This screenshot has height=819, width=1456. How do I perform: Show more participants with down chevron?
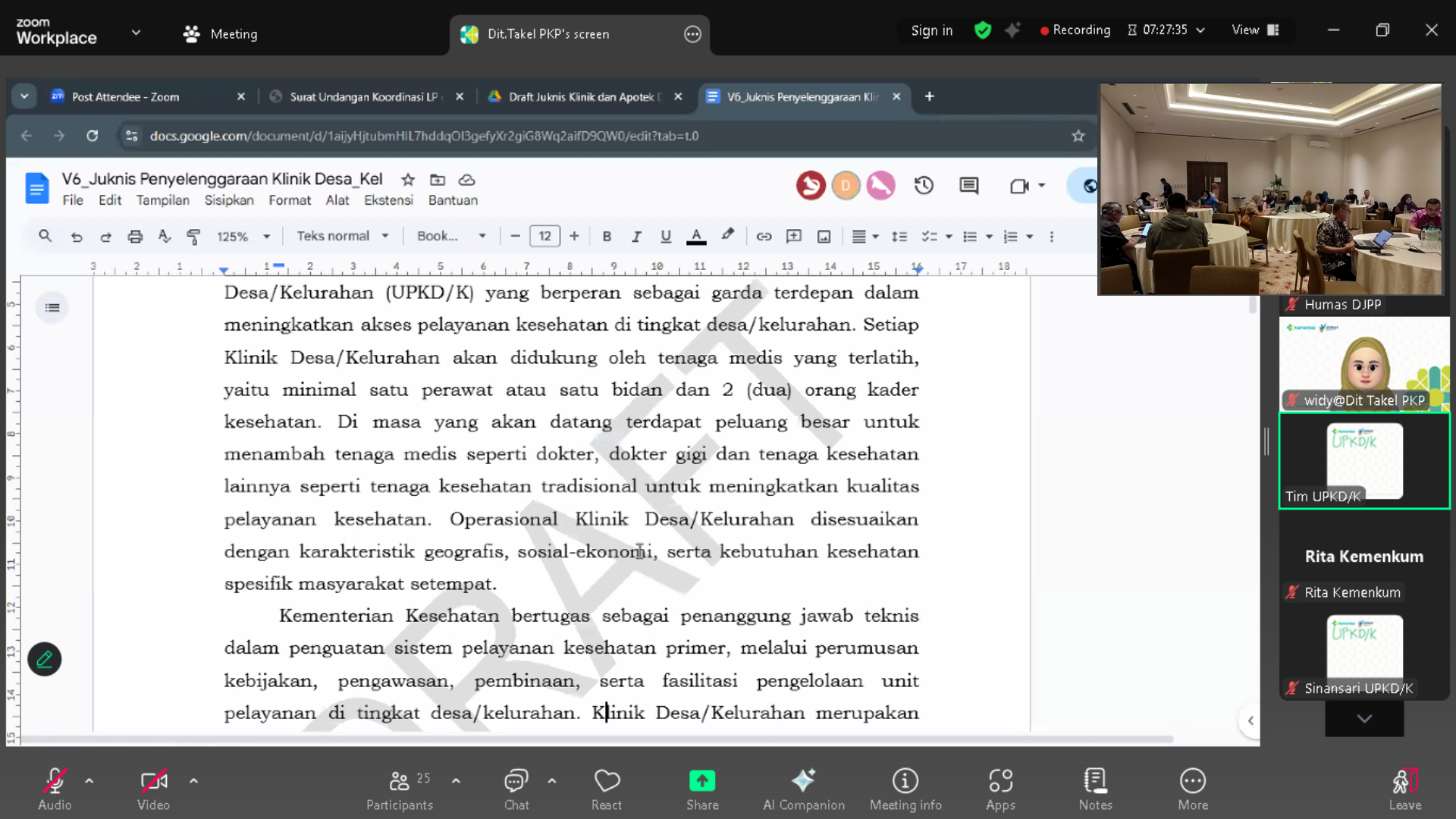tap(1364, 718)
